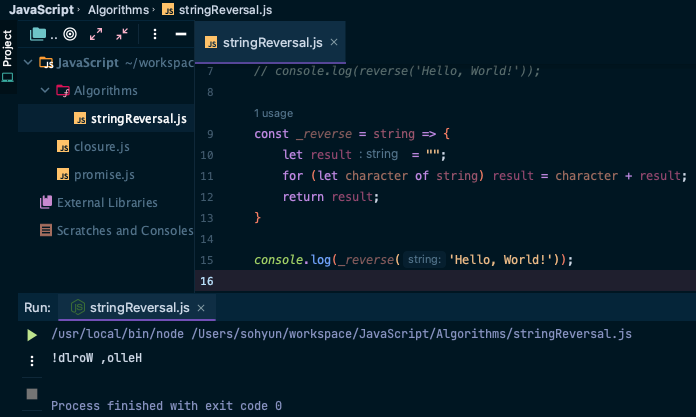Select the Algorithms folder in tree

(107, 91)
